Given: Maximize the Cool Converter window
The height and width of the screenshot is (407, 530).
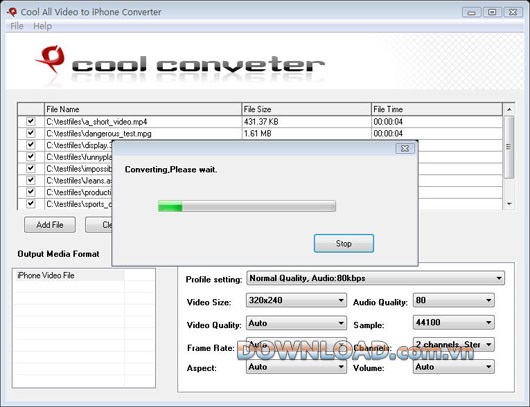Looking at the screenshot, I should 492,13.
